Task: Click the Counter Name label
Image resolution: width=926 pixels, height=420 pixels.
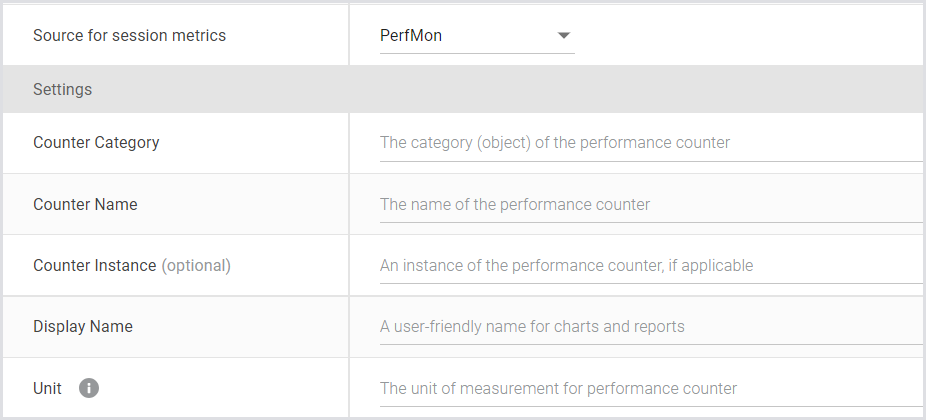Action: (x=85, y=205)
